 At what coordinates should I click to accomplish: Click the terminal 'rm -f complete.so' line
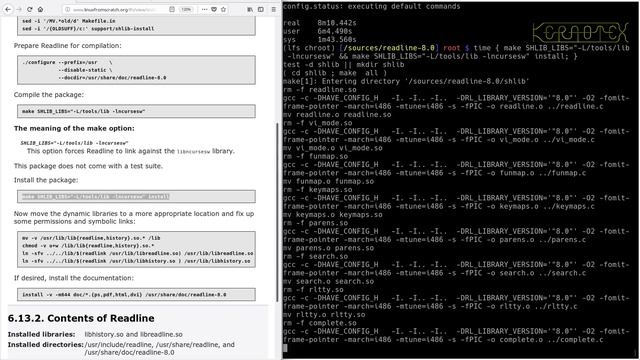tap(320, 323)
